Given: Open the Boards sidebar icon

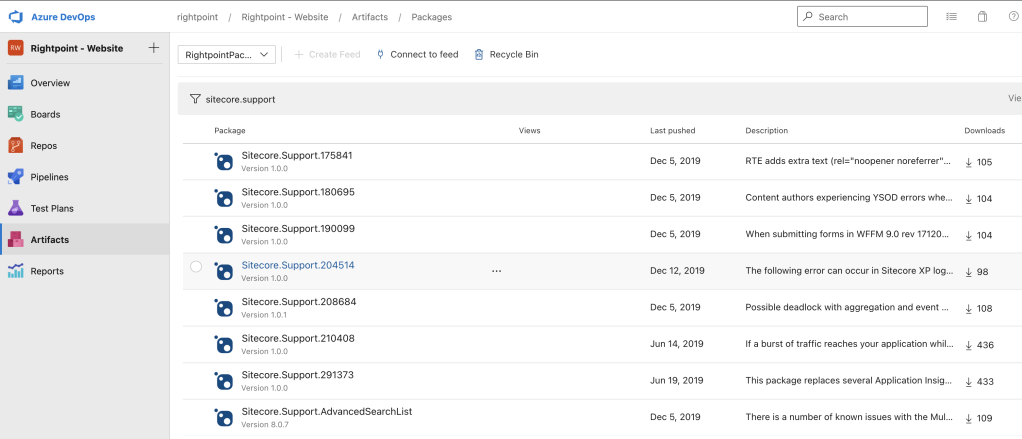Looking at the screenshot, I should click(16, 114).
